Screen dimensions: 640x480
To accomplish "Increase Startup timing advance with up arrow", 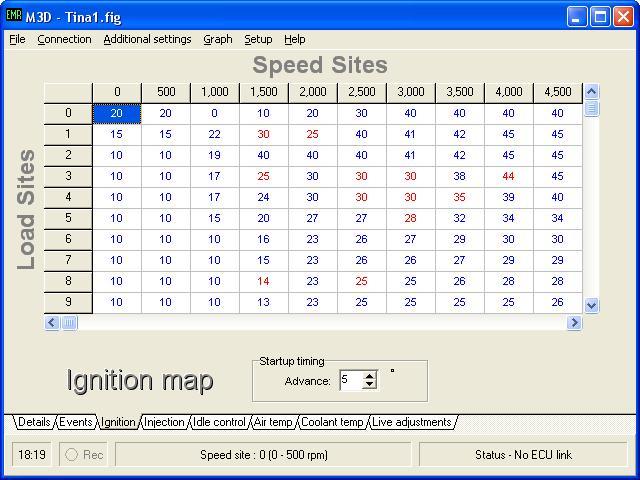I will pyautogui.click(x=370, y=376).
